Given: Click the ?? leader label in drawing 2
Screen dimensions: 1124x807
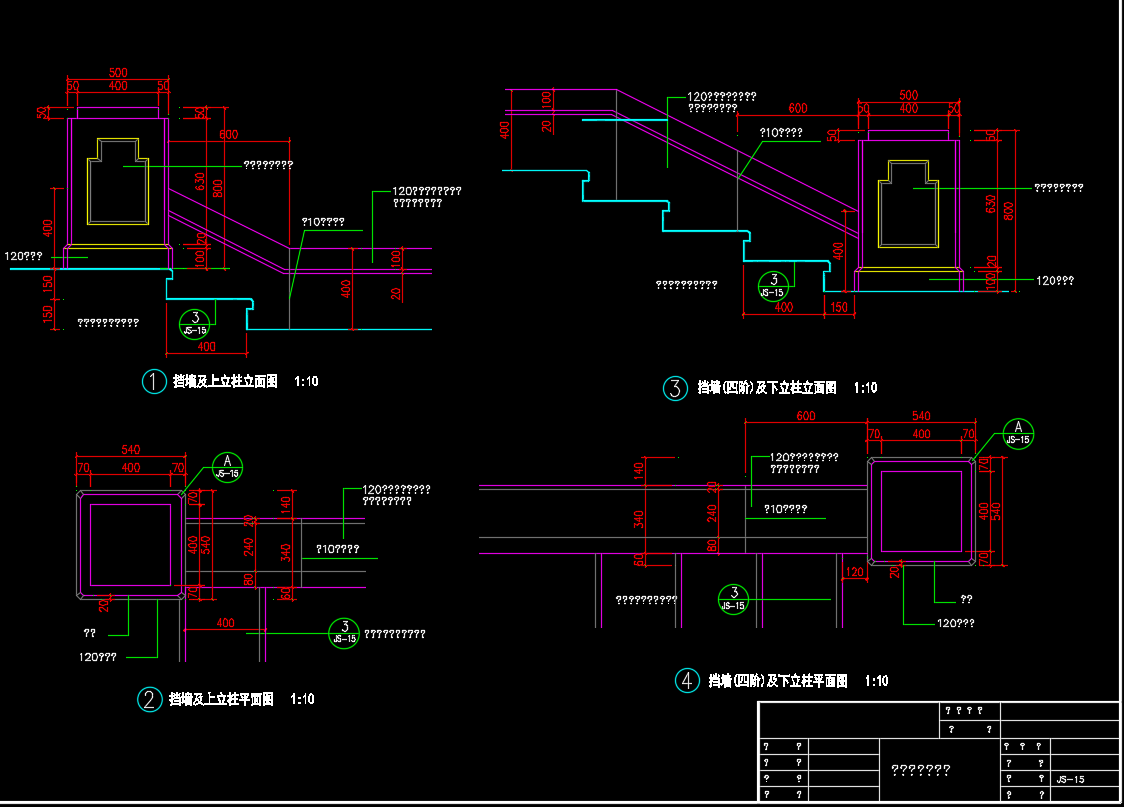Looking at the screenshot, I should point(90,634).
